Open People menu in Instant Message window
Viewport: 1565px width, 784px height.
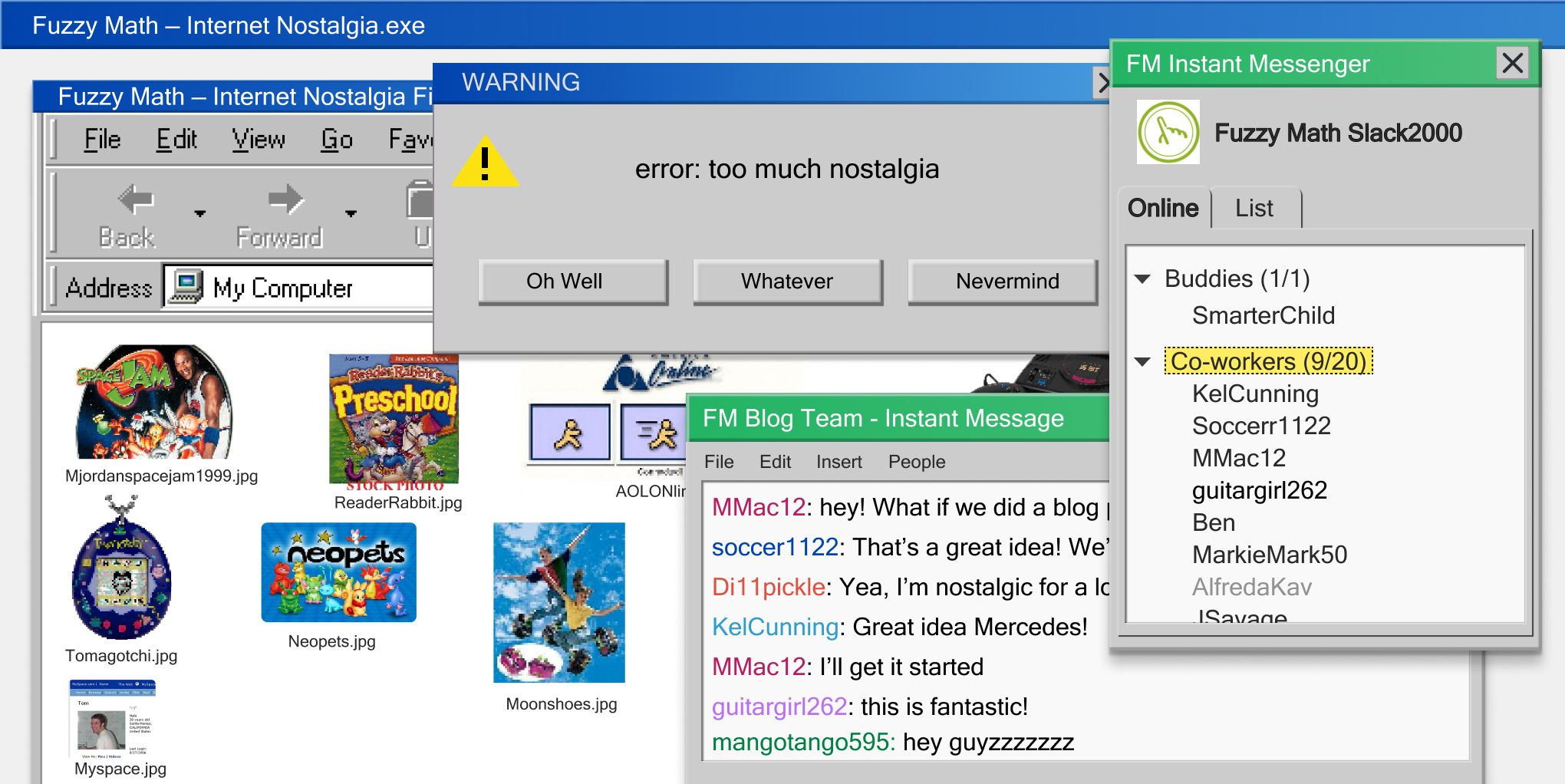pos(917,462)
